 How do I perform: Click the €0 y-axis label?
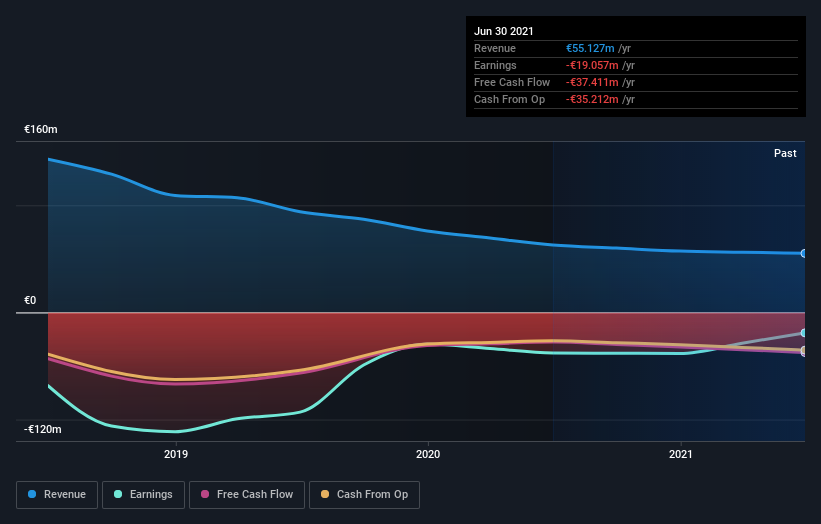(30, 300)
